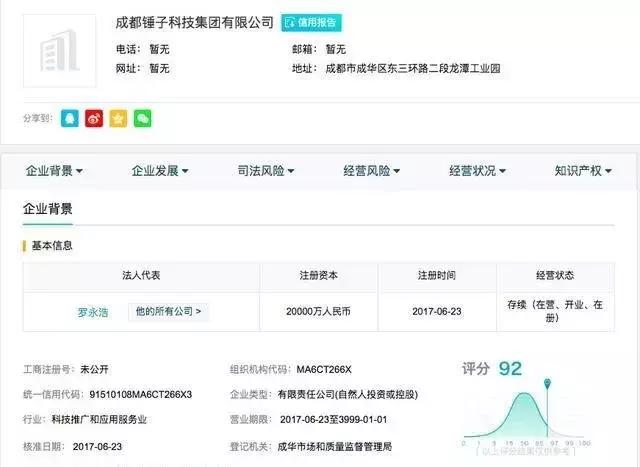The width and height of the screenshot is (640, 467).
Task: Select the 企业背景 section tab heading
Action: click(48, 209)
